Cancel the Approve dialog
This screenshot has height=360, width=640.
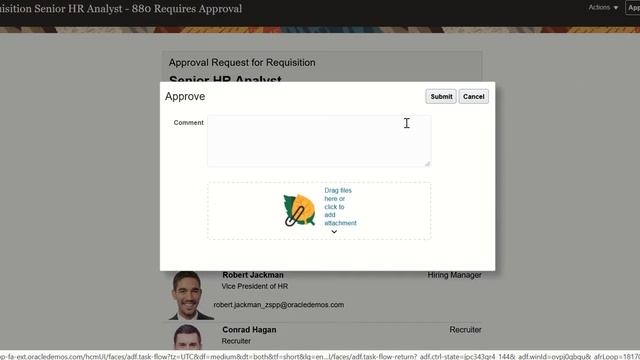(x=473, y=97)
